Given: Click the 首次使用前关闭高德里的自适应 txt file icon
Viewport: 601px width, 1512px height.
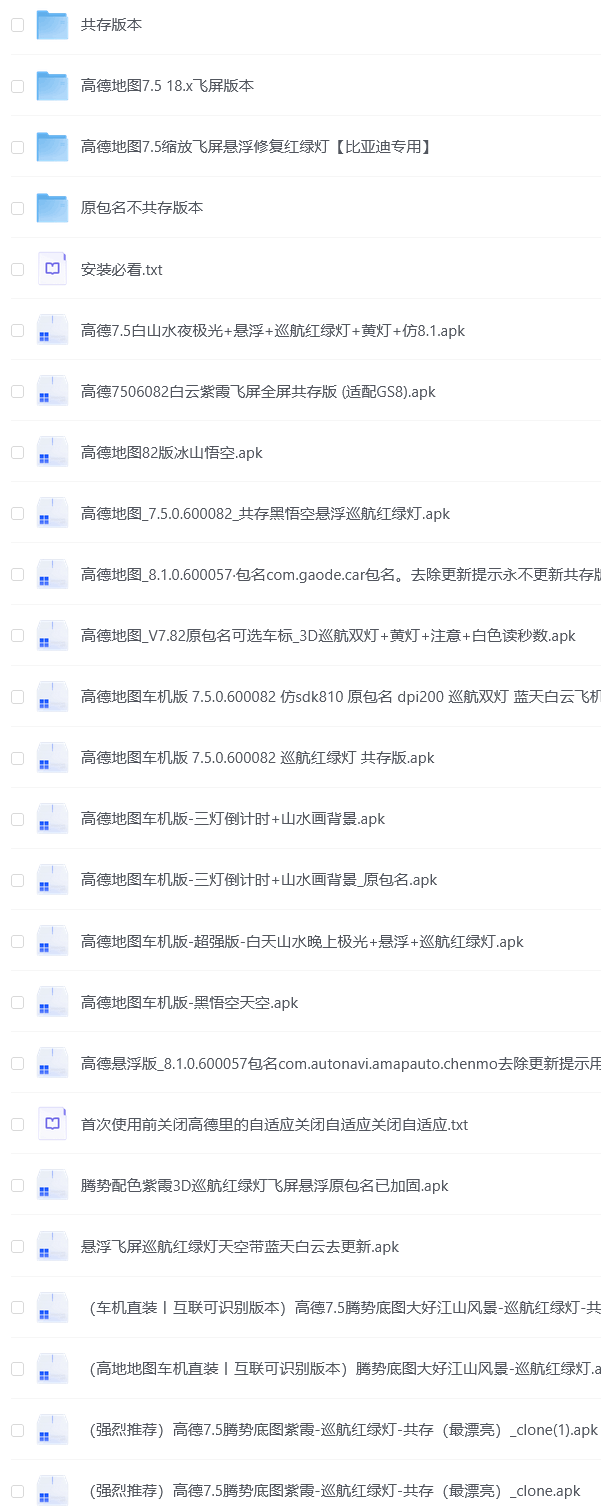Looking at the screenshot, I should [x=52, y=1124].
